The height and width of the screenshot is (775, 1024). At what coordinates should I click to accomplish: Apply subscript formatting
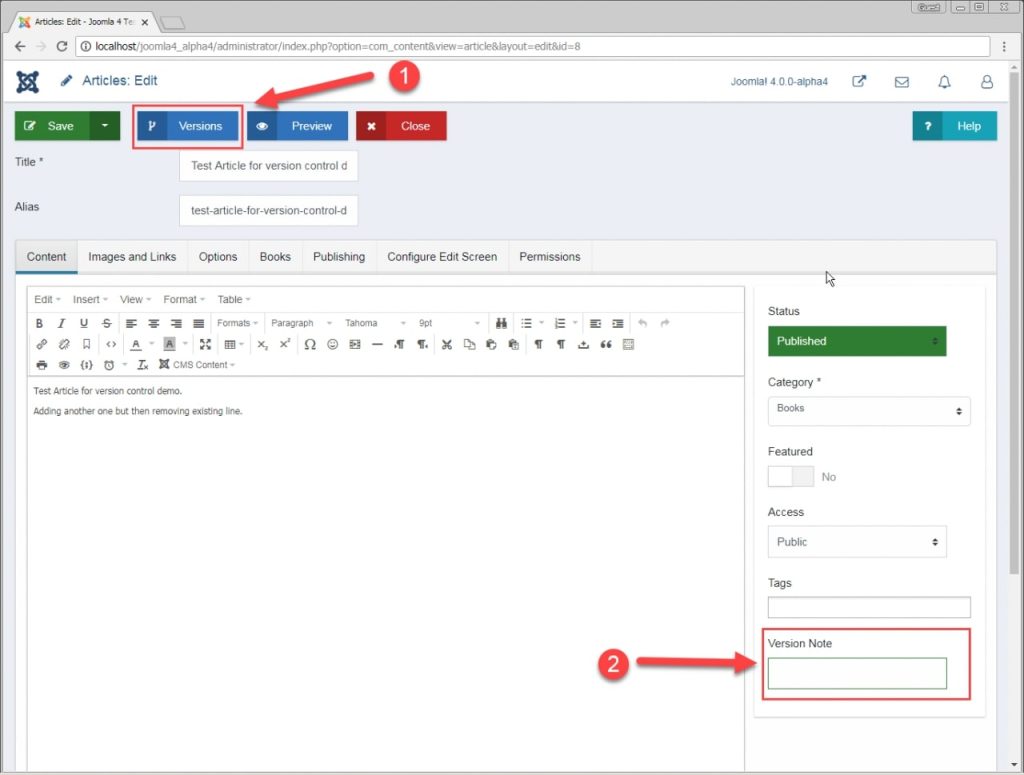tap(263, 344)
